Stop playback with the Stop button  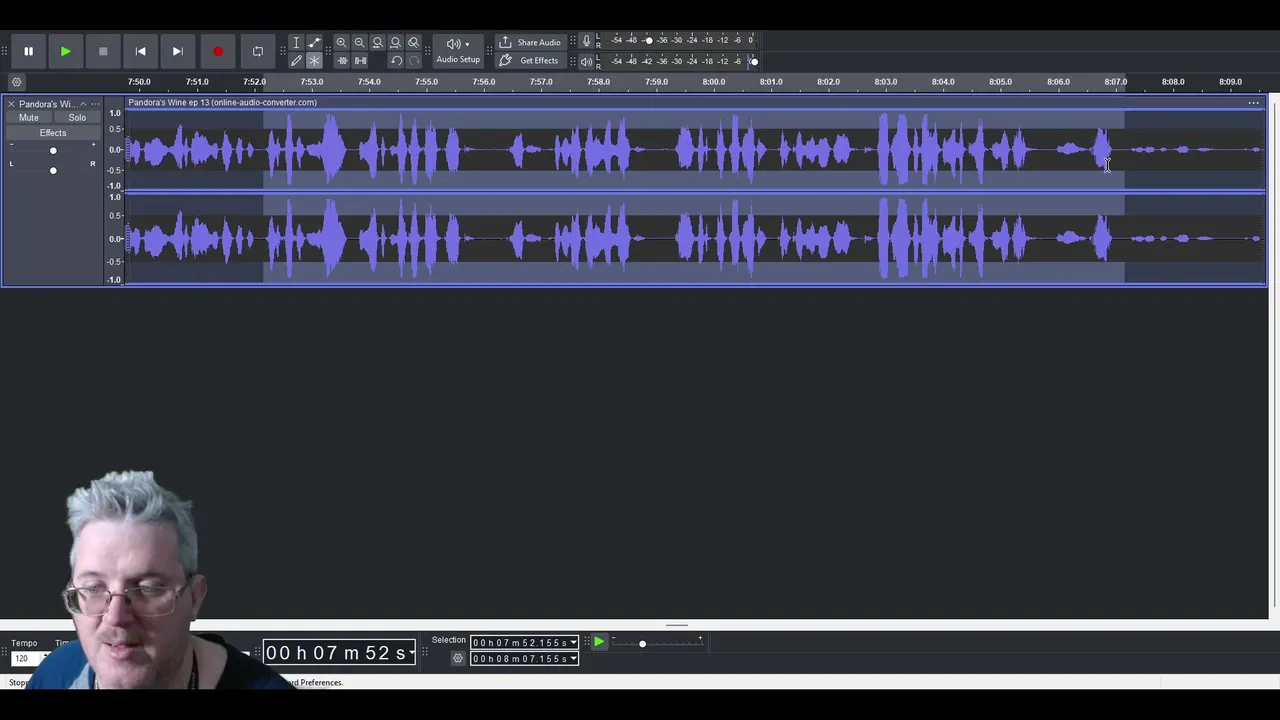tap(103, 51)
